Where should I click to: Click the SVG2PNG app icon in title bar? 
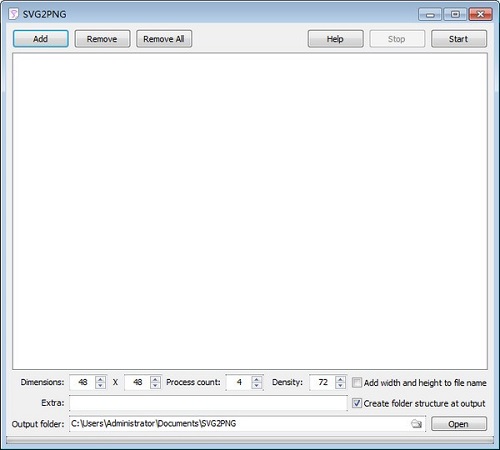(13, 14)
